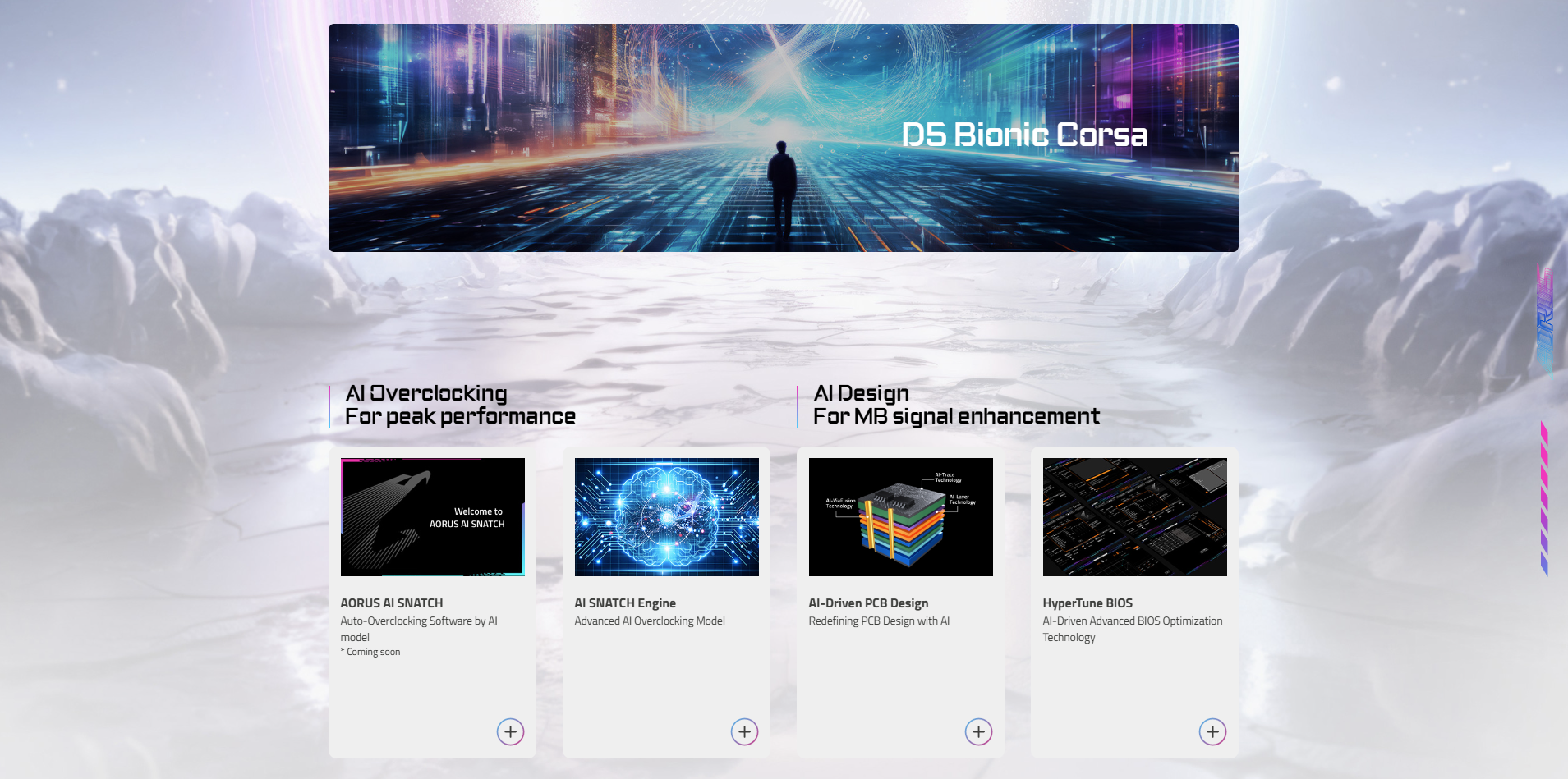Open the Welcome to AORUS AI SNATCH thumbnail

click(x=433, y=517)
